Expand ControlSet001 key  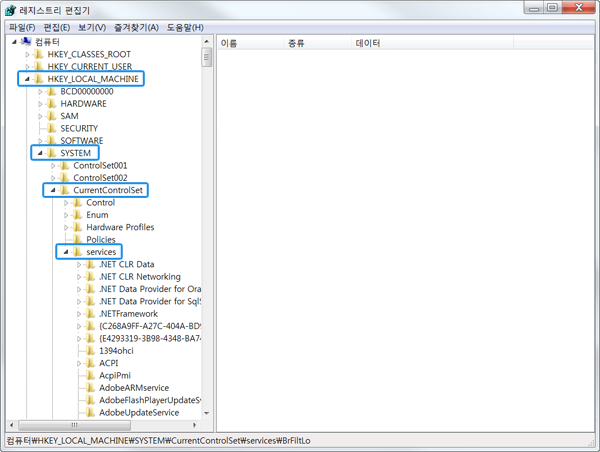[x=53, y=166]
